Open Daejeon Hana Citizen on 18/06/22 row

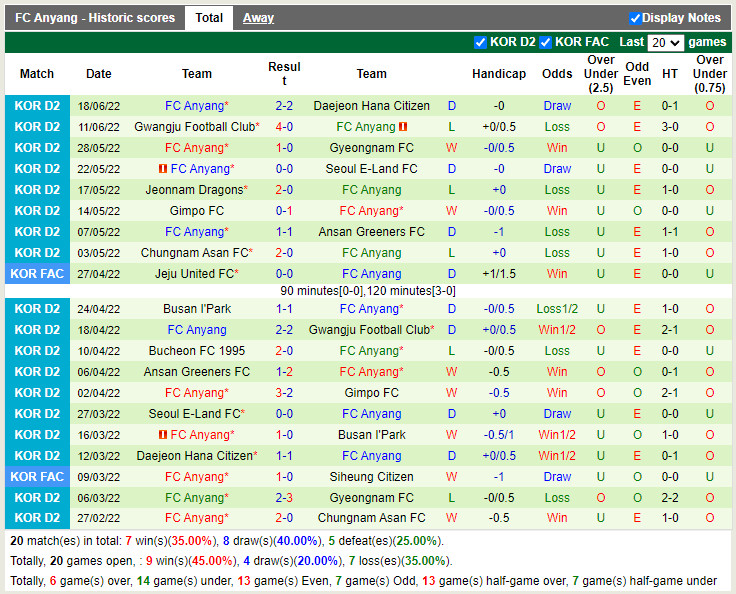point(371,106)
